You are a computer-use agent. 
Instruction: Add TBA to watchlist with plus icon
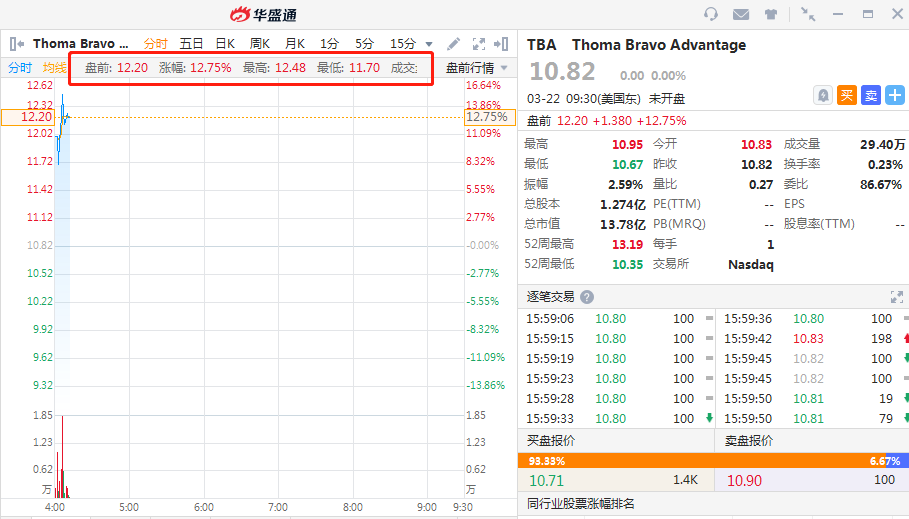(895, 95)
